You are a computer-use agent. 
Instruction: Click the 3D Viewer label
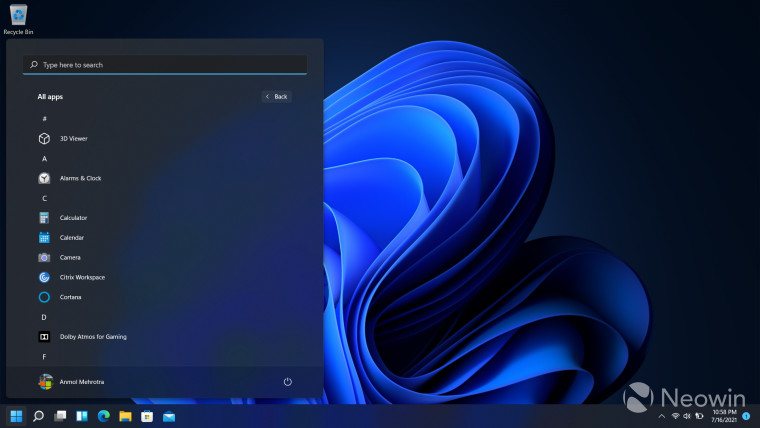74,139
